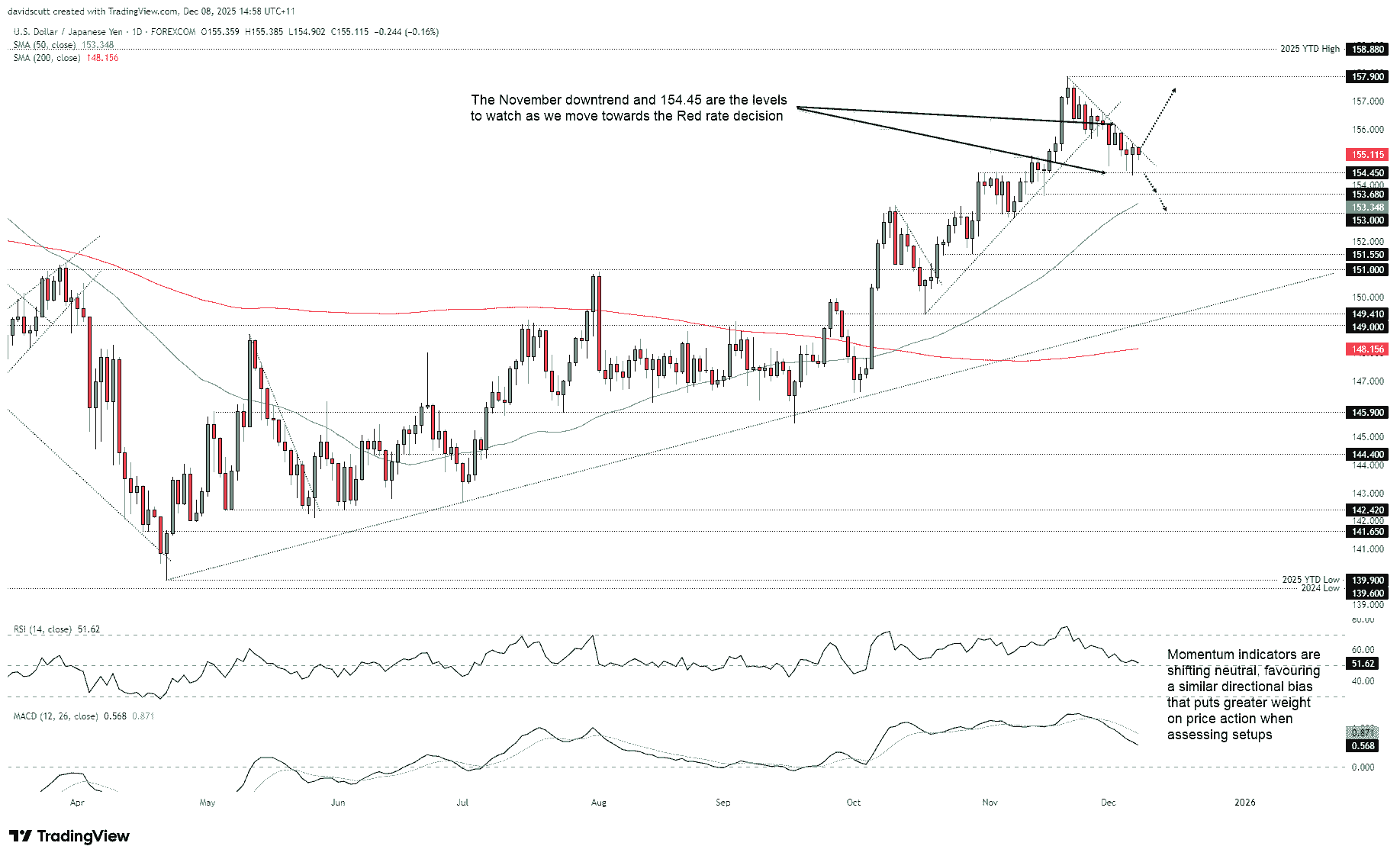This screenshot has height=859, width=1400.
Task: Click the red 155.115 current price label
Action: pyautogui.click(x=1366, y=154)
